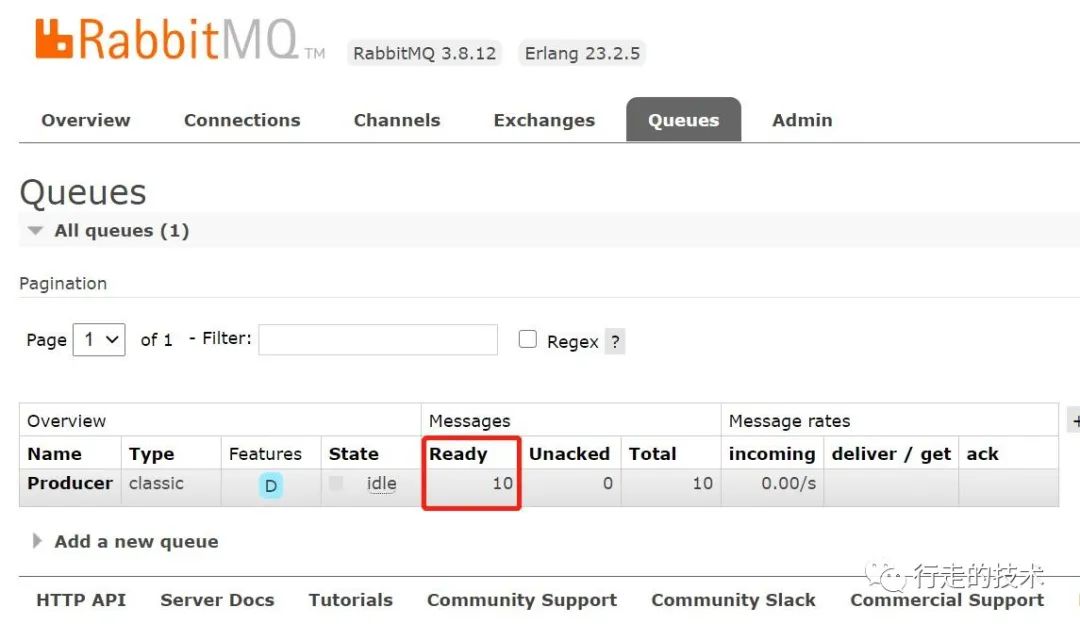Open the Community Slack link
The height and width of the screenshot is (624, 1080).
[734, 601]
